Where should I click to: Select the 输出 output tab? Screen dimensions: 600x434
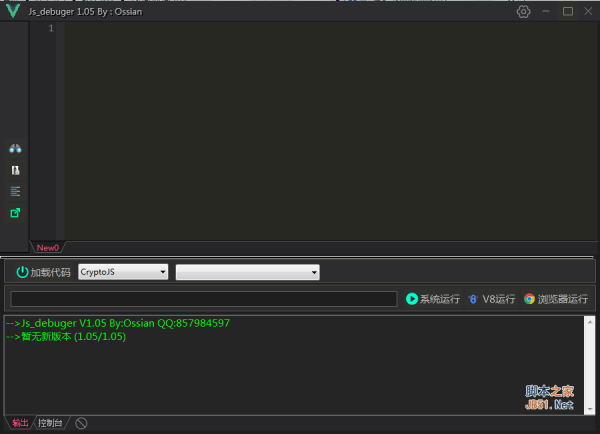(20, 423)
